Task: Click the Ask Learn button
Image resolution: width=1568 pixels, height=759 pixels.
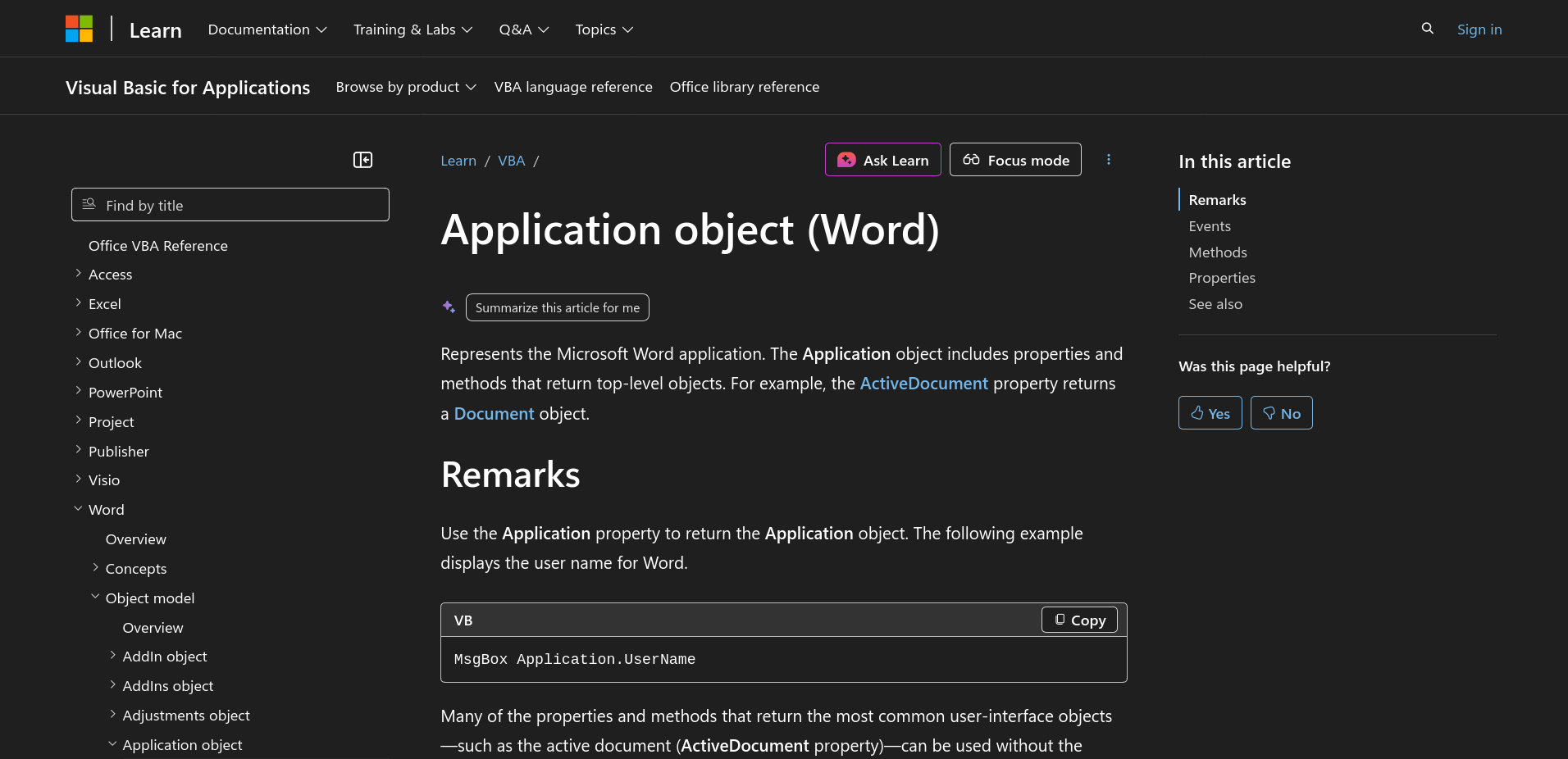Action: tap(882, 160)
